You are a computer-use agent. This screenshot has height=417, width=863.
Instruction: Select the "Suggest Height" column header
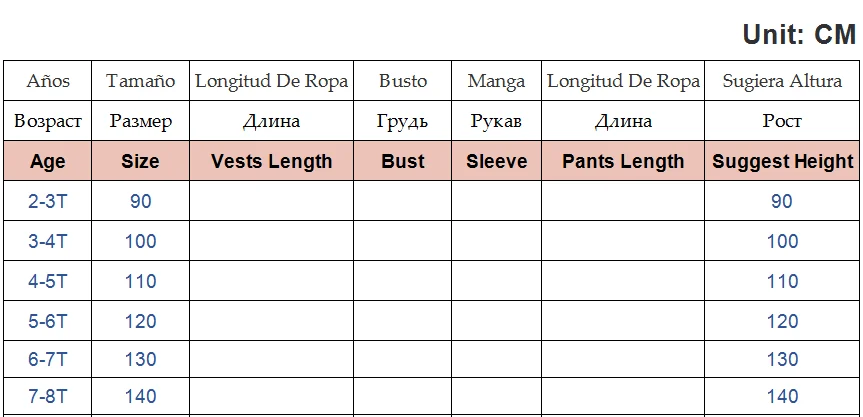tap(782, 161)
